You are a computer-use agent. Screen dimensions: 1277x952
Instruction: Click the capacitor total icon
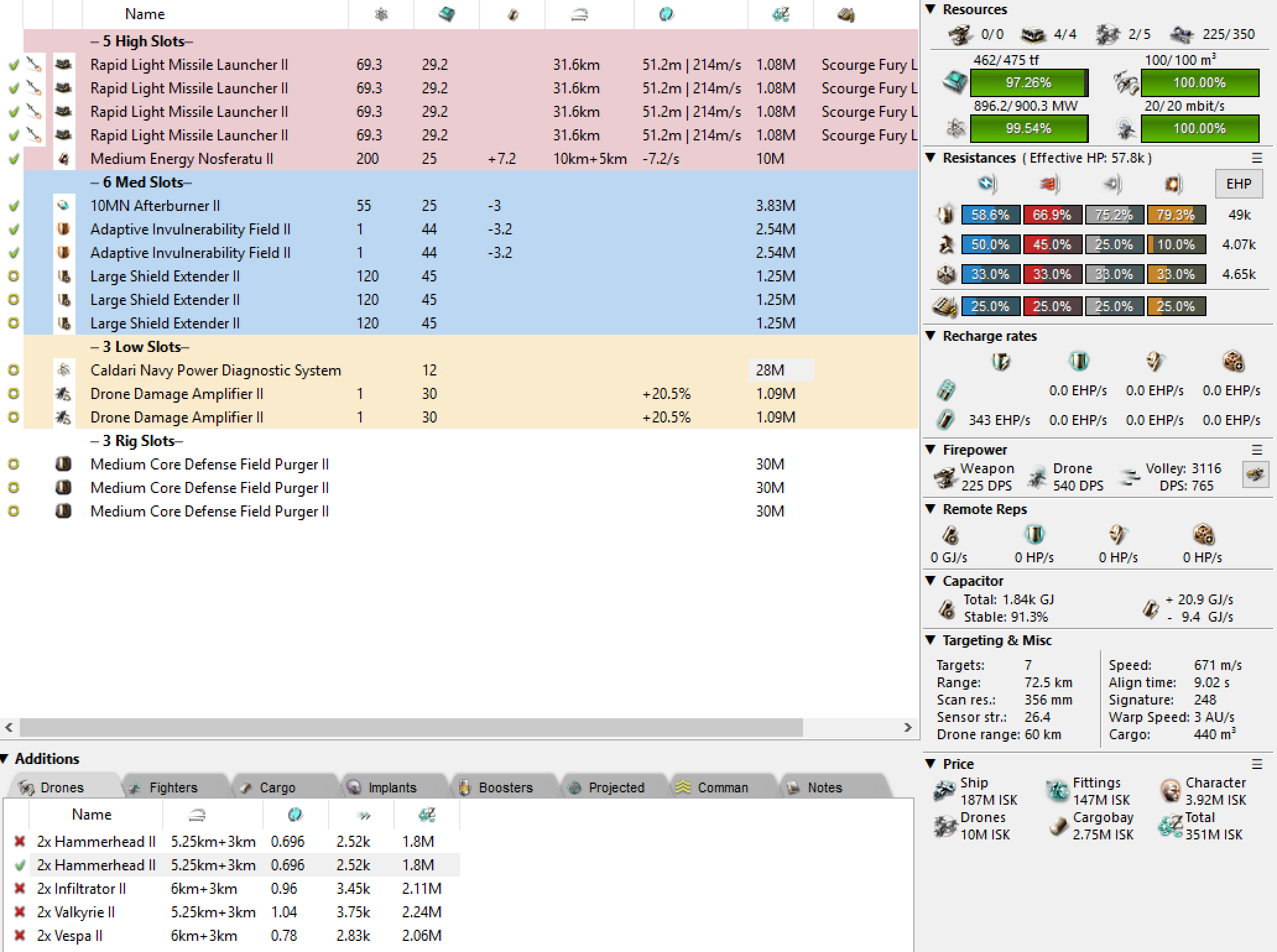point(947,609)
